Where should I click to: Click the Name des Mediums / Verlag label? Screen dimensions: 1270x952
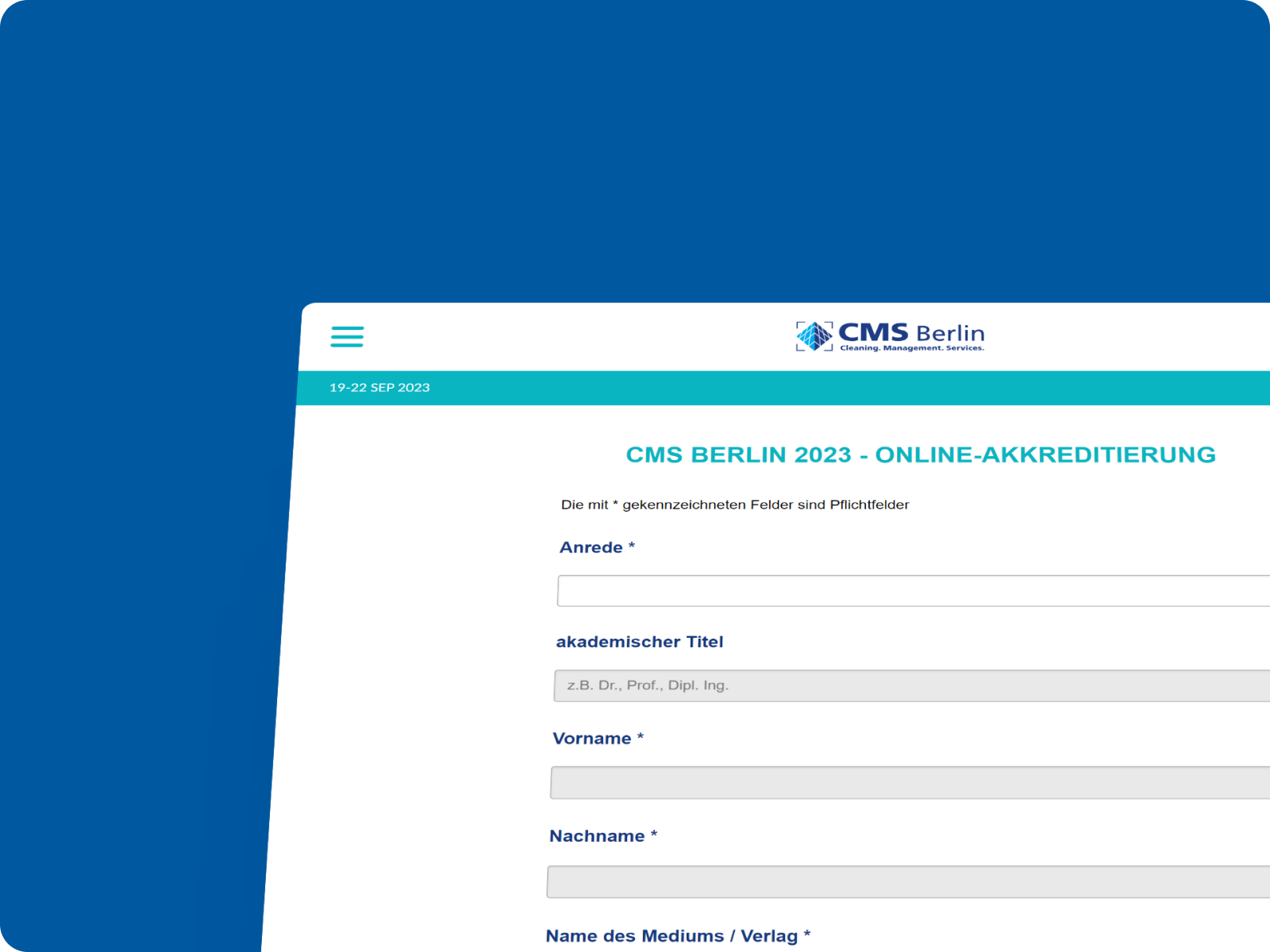[678, 936]
